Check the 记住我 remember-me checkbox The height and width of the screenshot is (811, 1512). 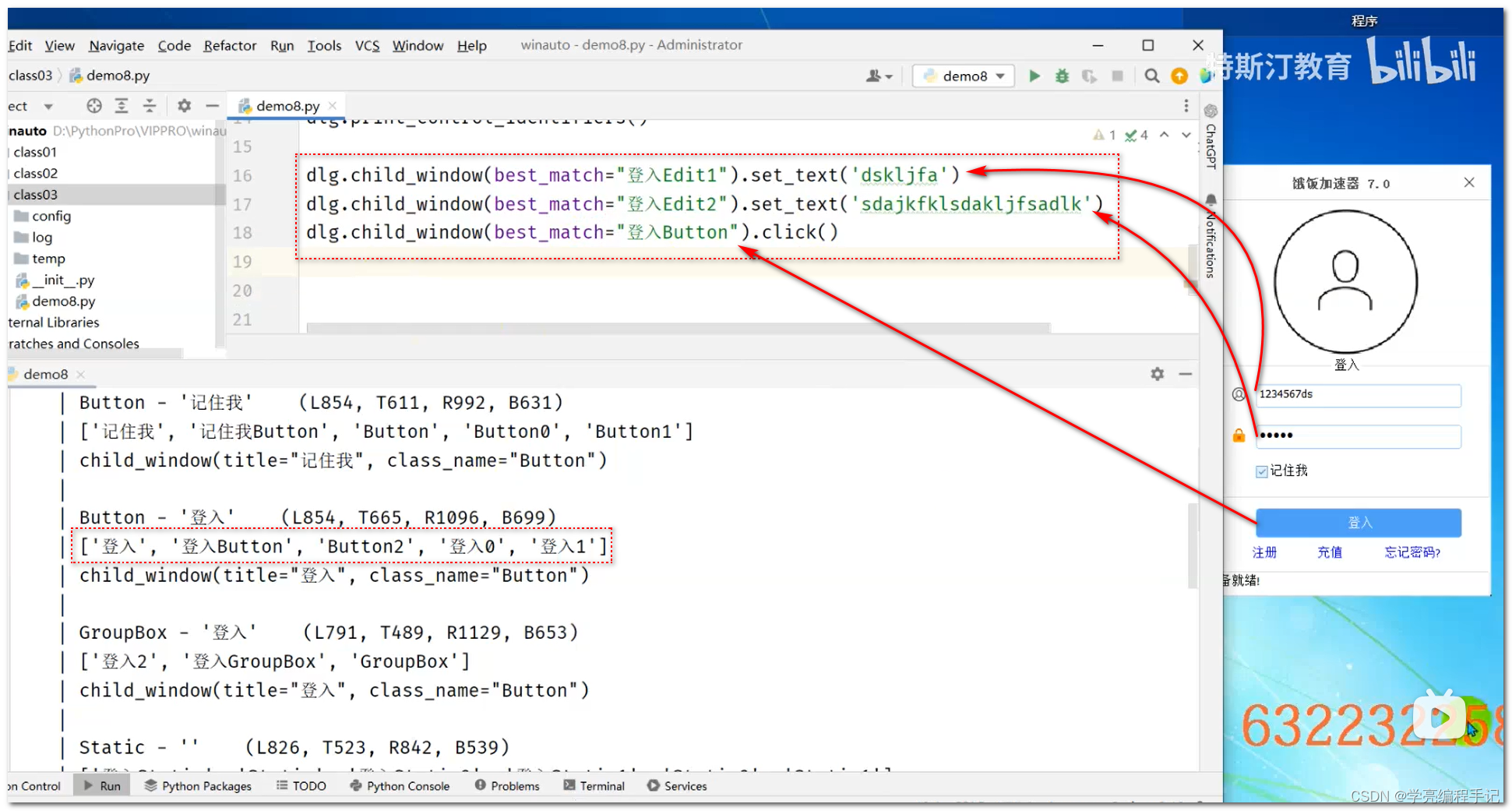tap(1263, 471)
